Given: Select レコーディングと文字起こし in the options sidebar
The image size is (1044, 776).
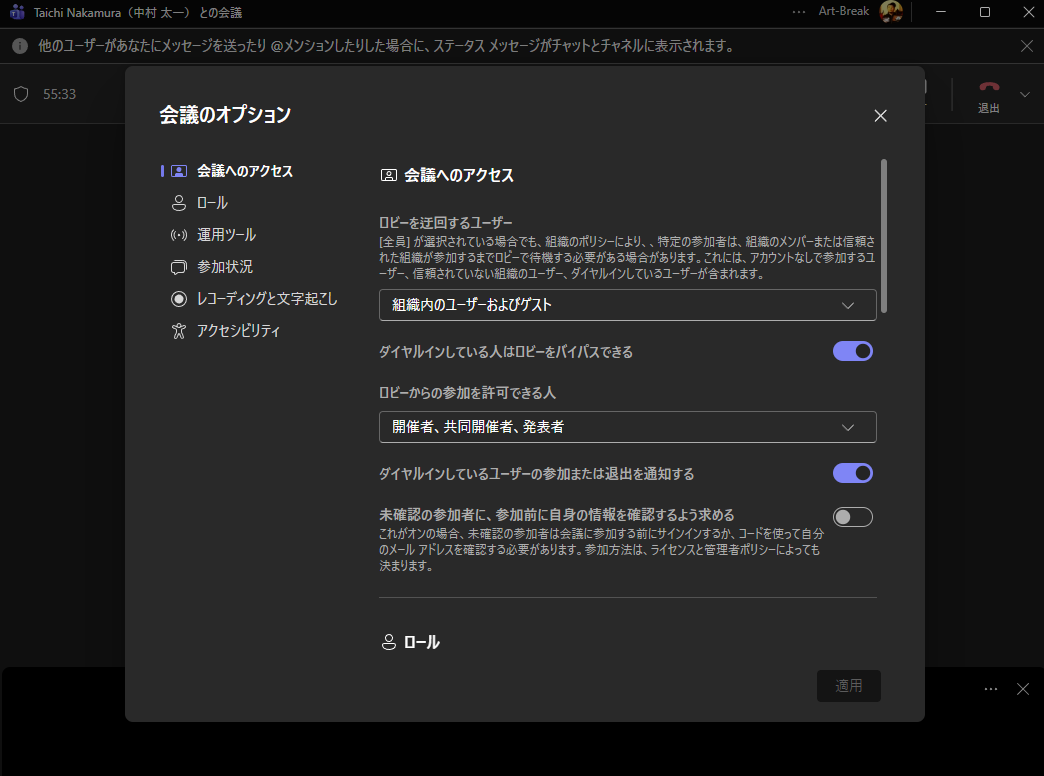Looking at the screenshot, I should coord(266,299).
